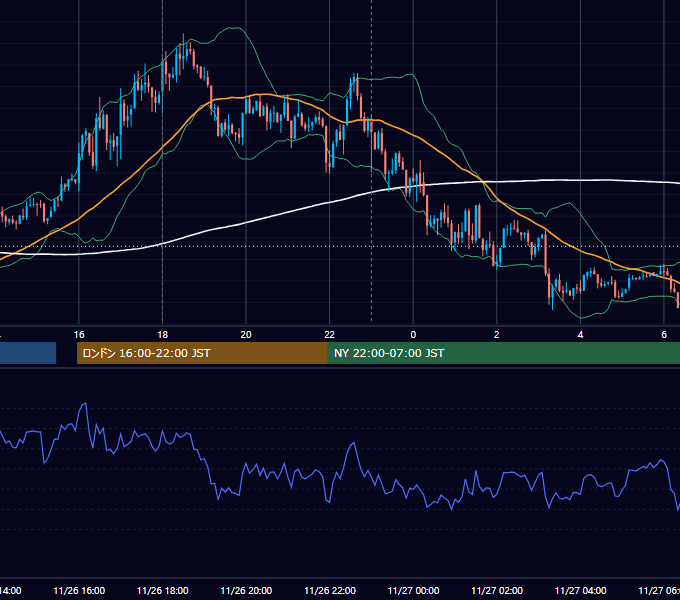Click the candlestick low before 04:00
The height and width of the screenshot is (600, 680).
552,295
